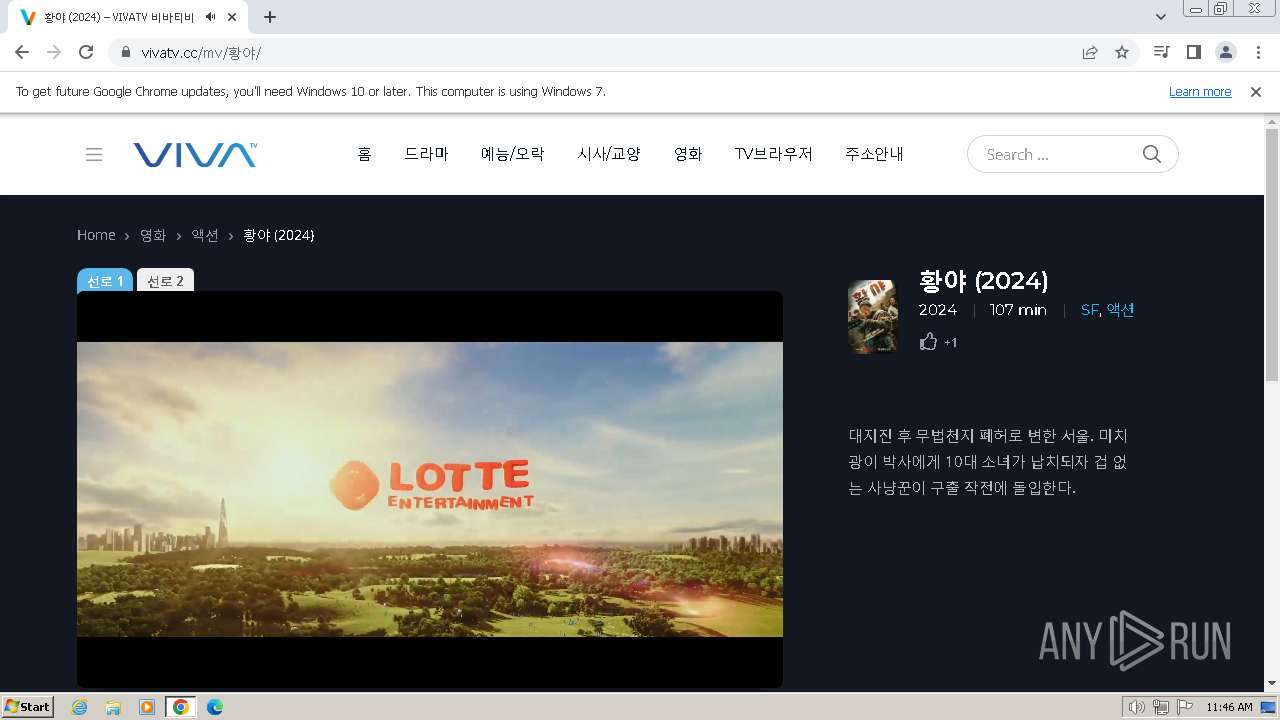Open Microsoft Edge from the taskbar

click(x=214, y=707)
